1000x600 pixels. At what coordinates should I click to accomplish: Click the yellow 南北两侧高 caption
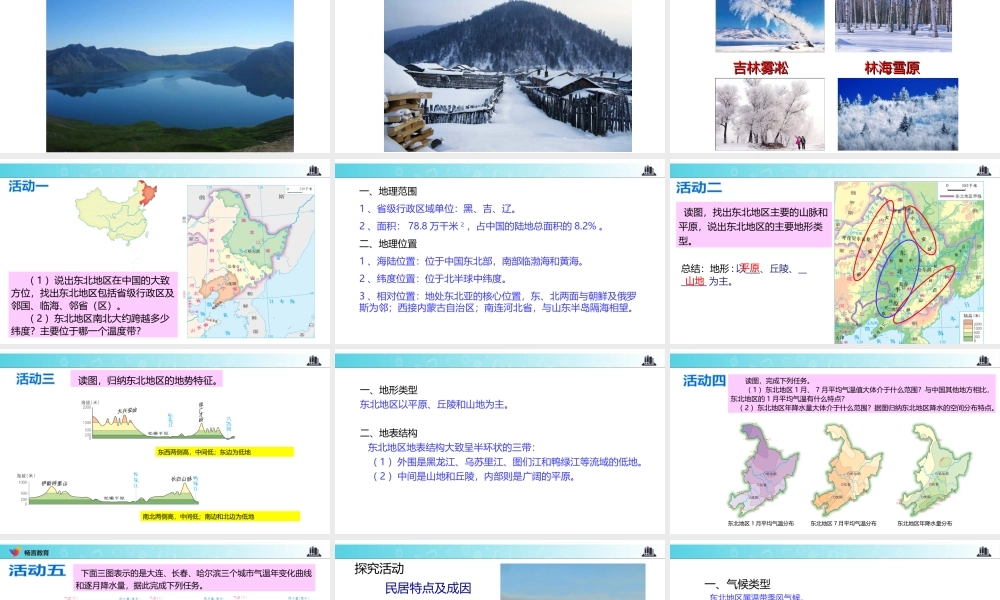[x=220, y=516]
